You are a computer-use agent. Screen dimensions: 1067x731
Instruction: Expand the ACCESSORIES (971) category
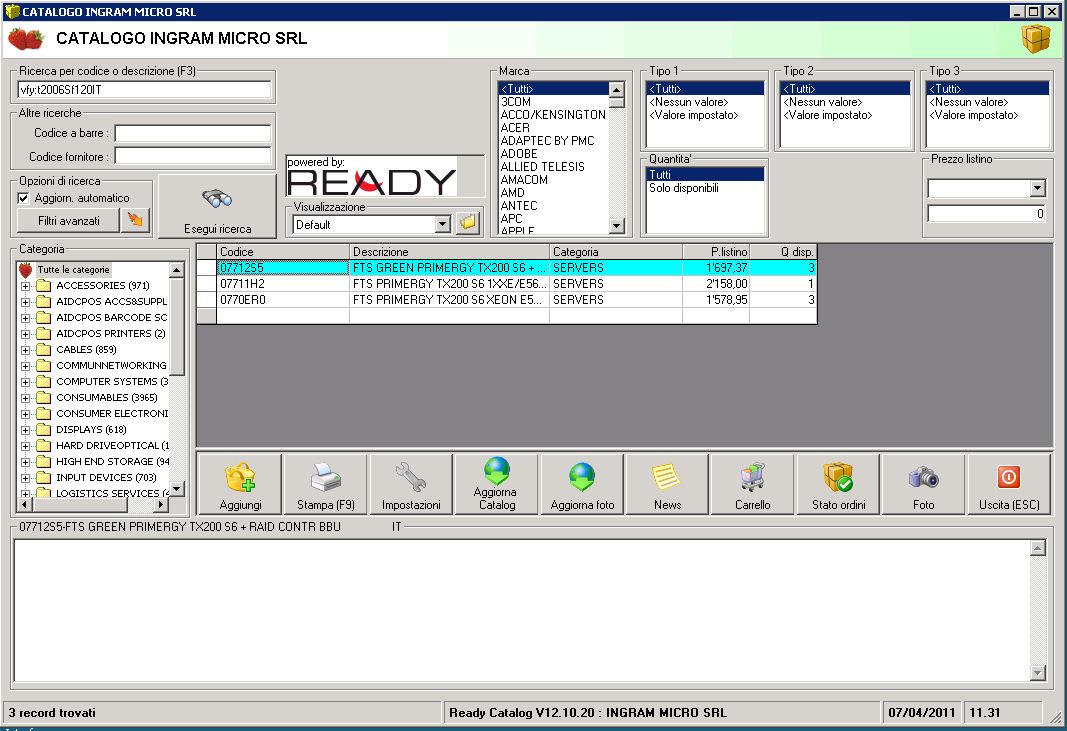tap(25, 286)
